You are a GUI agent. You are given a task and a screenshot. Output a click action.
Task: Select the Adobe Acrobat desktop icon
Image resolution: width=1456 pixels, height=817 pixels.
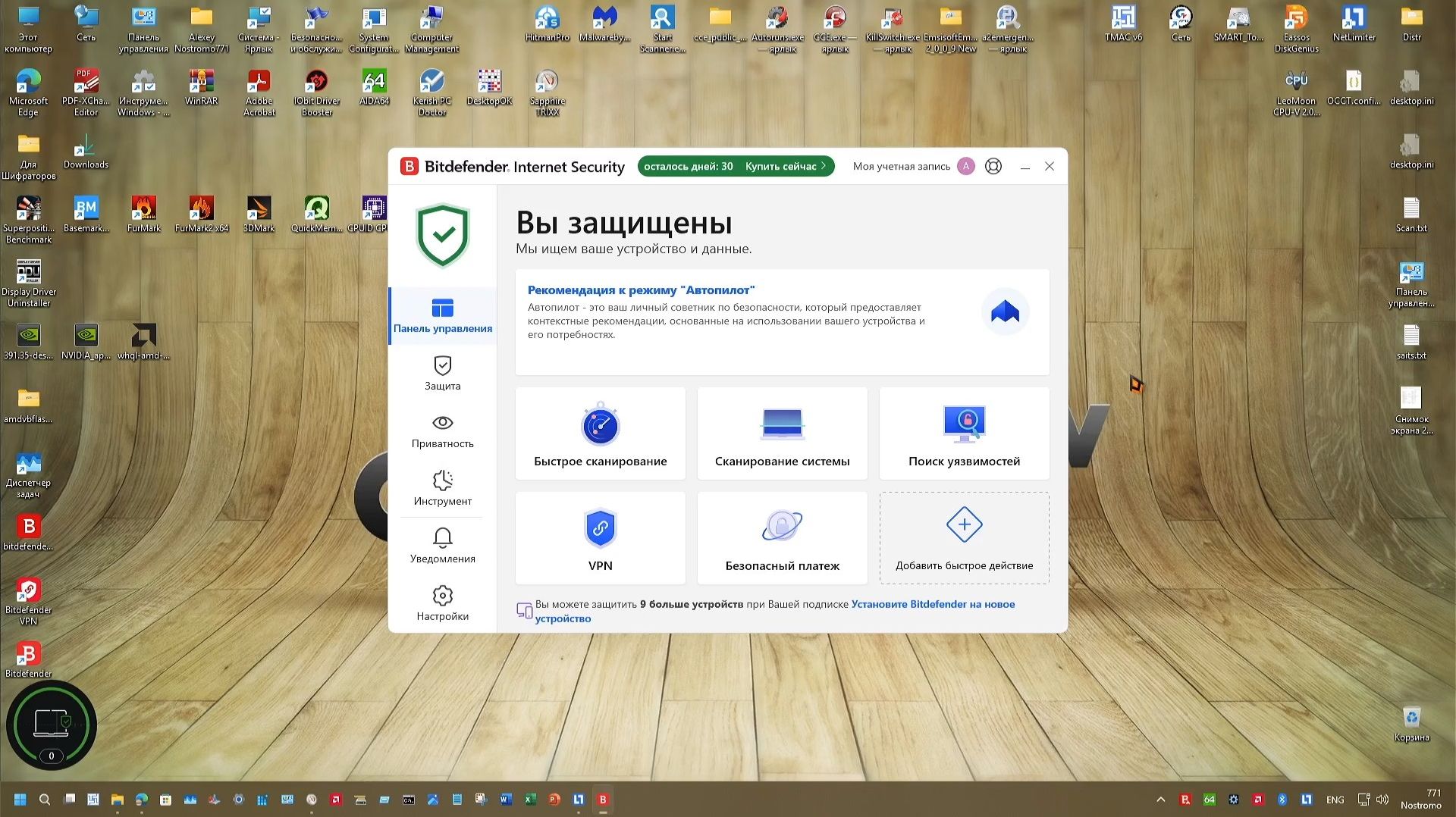259,94
